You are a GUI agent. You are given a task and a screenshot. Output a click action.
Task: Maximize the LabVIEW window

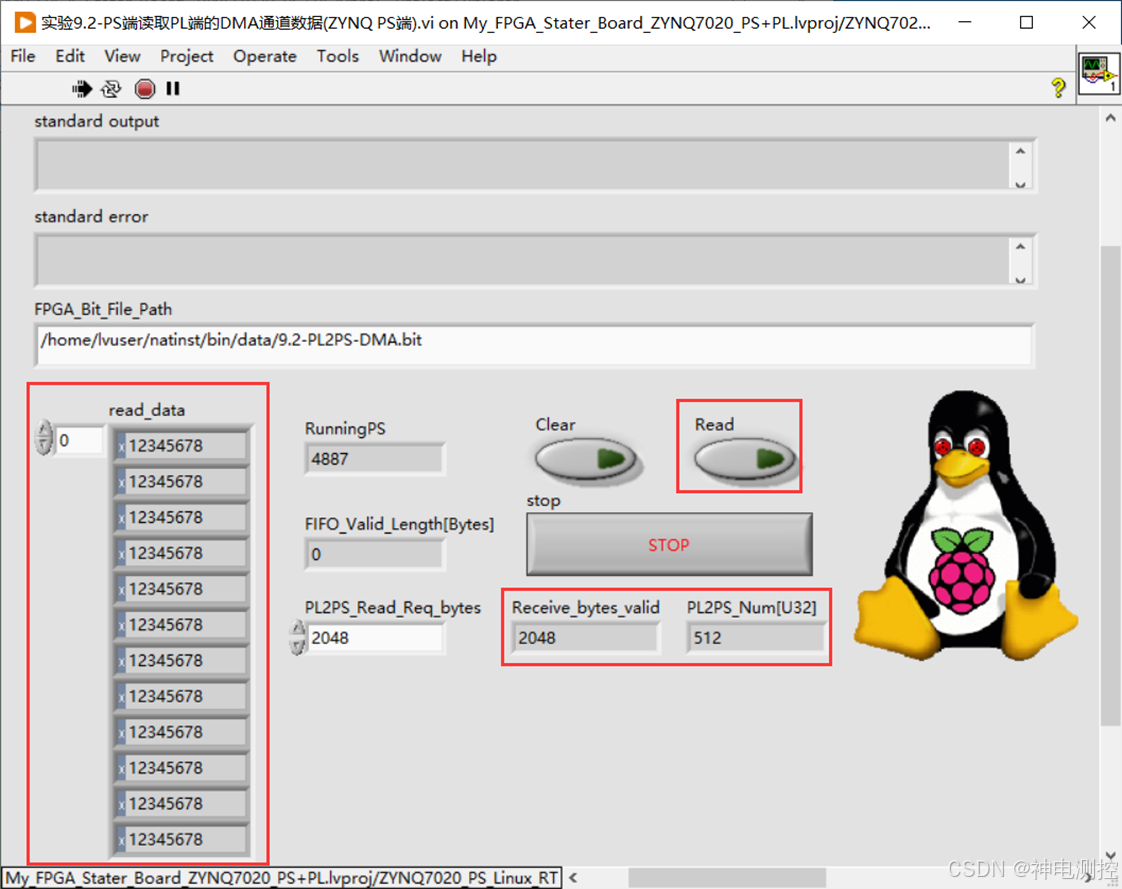tap(1027, 22)
